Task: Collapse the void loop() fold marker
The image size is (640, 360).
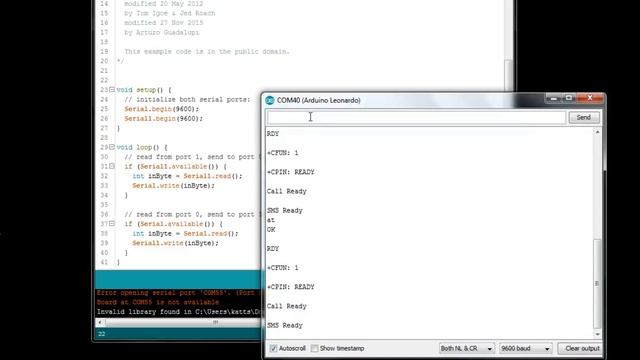Action: pyautogui.click(x=112, y=147)
